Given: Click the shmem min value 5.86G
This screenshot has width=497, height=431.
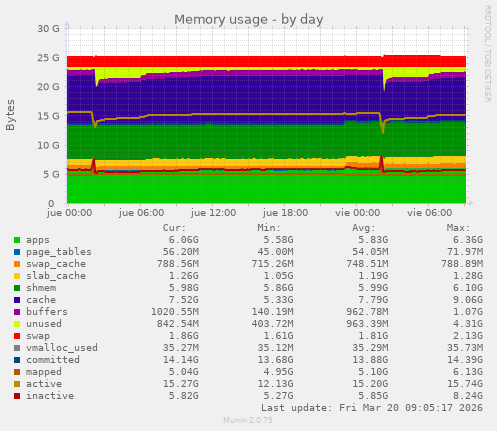Looking at the screenshot, I should click(x=278, y=288).
